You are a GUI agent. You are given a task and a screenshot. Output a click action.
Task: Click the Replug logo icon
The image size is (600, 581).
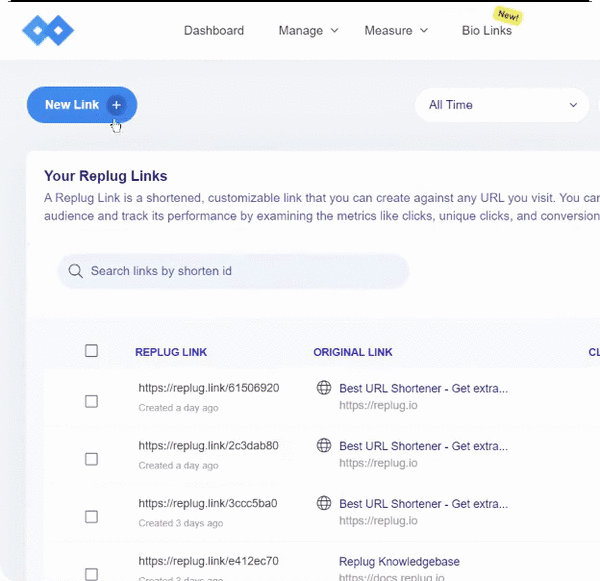[48, 30]
